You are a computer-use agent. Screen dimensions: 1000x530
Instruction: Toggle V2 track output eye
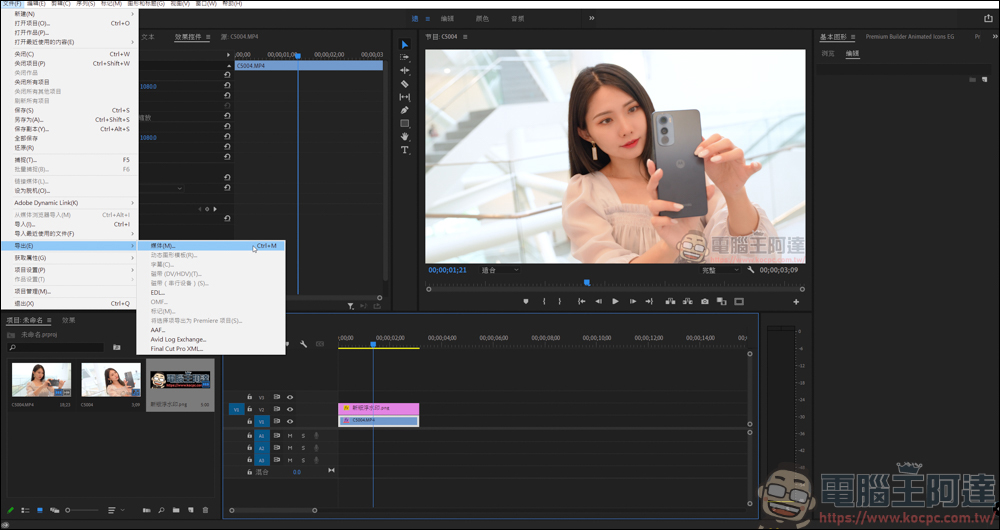pos(290,409)
